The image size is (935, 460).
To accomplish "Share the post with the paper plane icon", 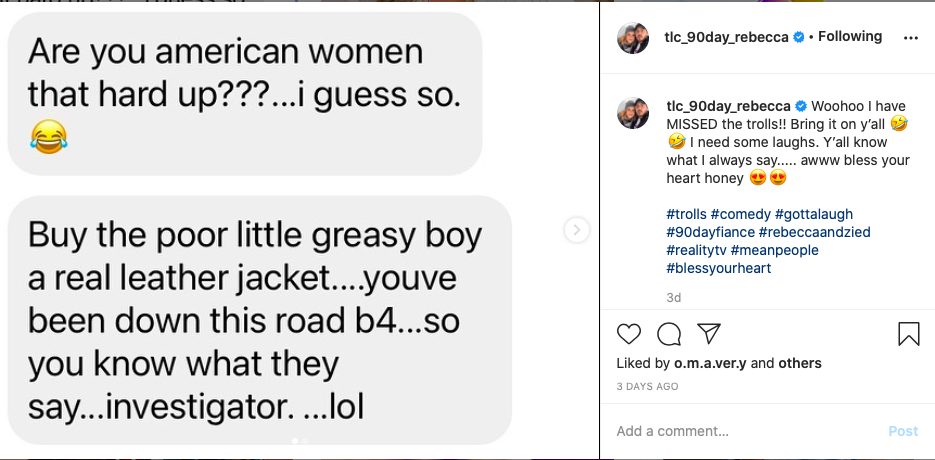I will 708,334.
